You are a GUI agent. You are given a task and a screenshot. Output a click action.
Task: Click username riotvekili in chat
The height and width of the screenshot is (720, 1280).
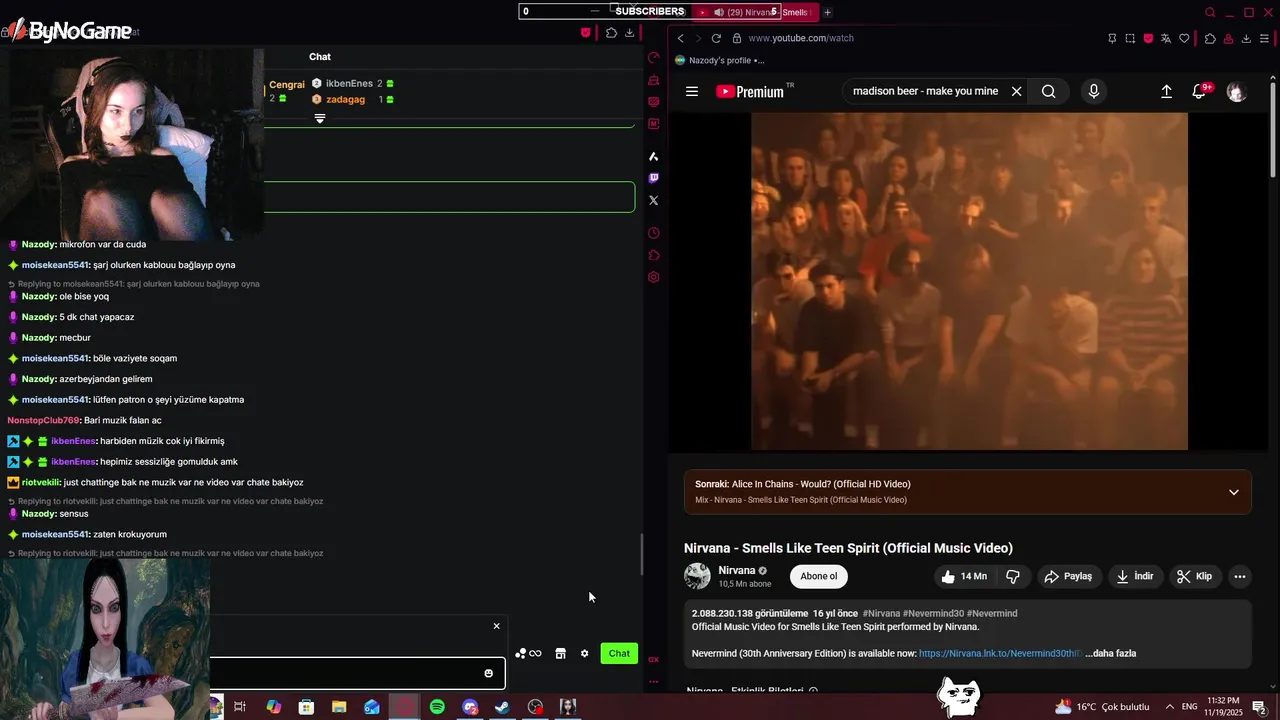(x=41, y=482)
